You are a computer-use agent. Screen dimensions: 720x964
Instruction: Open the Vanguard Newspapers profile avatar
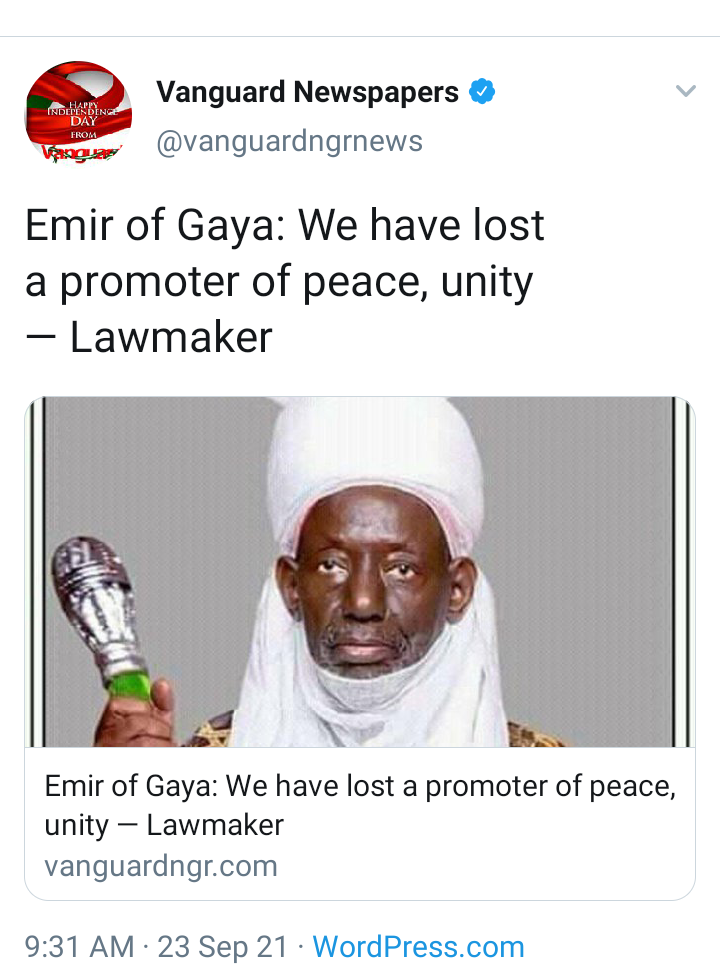click(x=78, y=114)
